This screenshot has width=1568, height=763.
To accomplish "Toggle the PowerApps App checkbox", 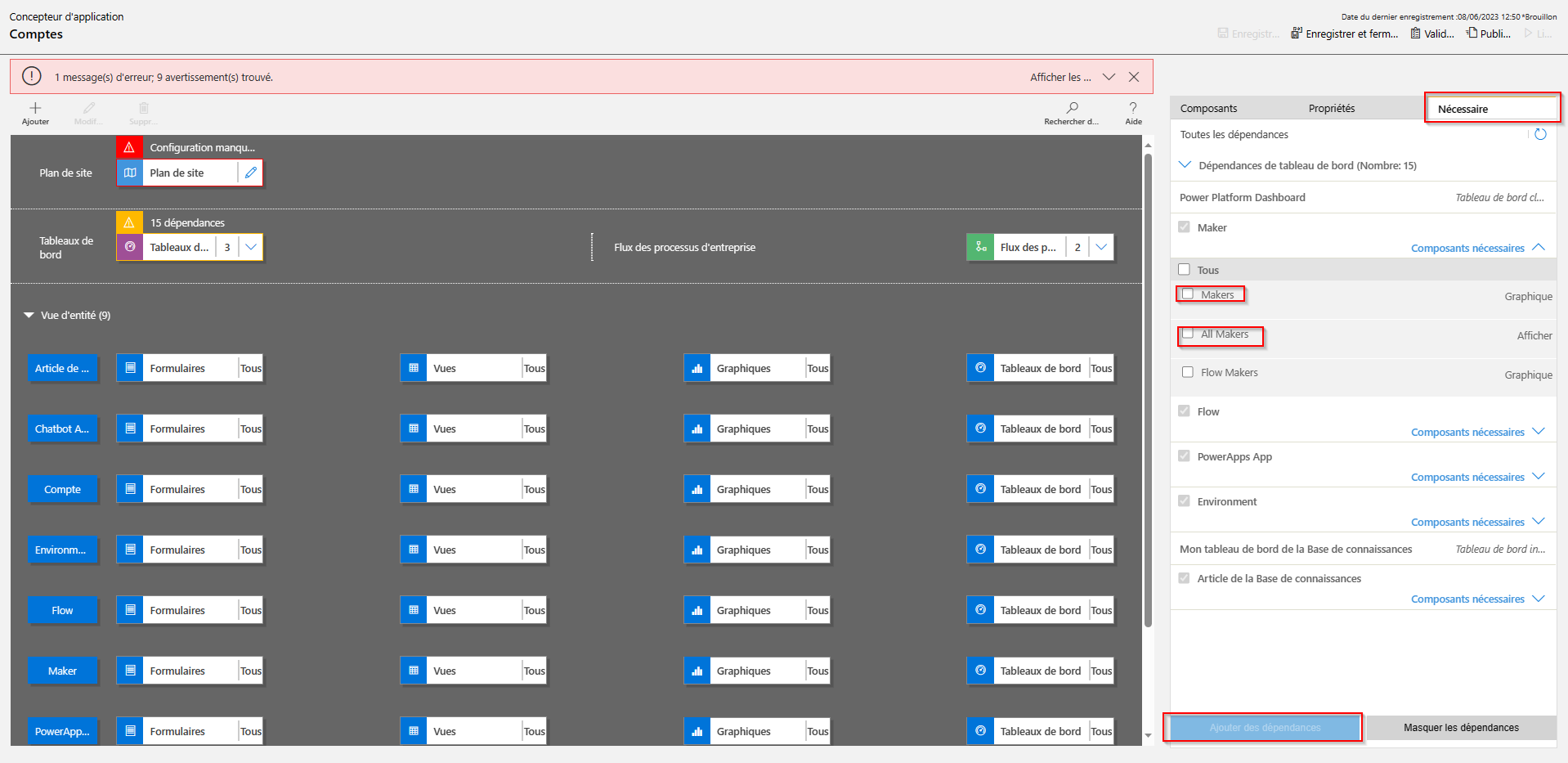I will pos(1184,456).
